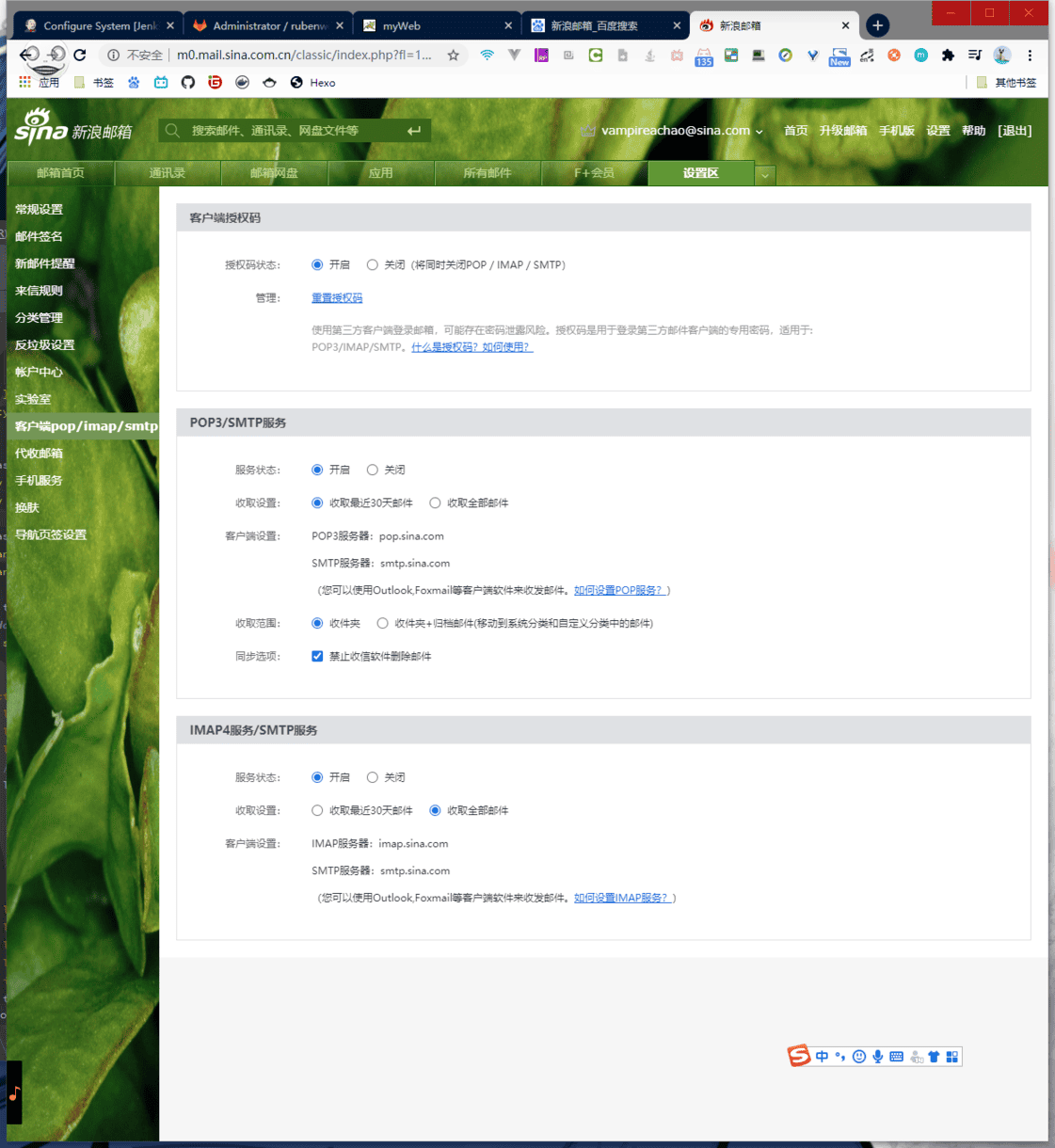
Task: Uncheck 禁止收信软件删除邮件 checkbox
Action: pos(317,657)
